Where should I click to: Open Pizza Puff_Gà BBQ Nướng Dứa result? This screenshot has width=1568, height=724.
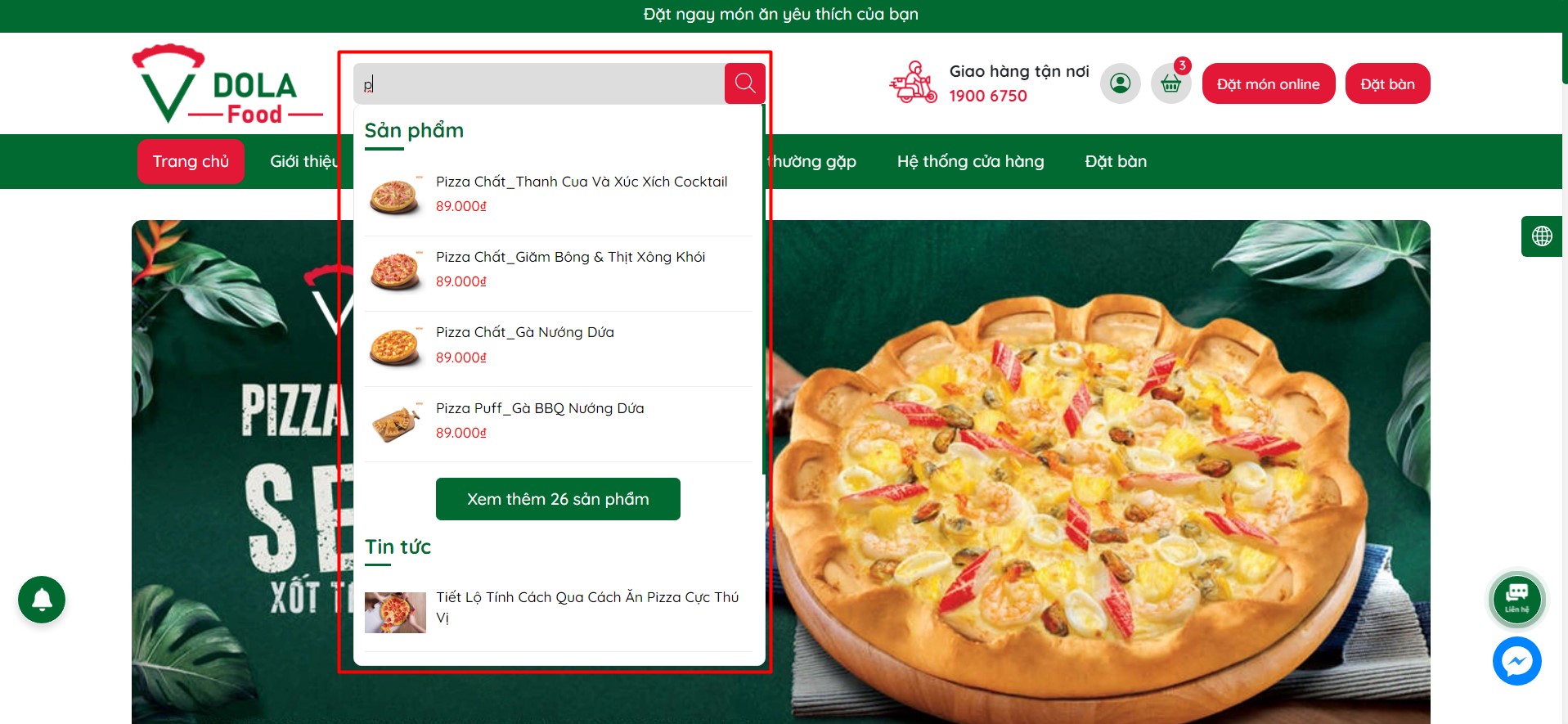coord(540,408)
